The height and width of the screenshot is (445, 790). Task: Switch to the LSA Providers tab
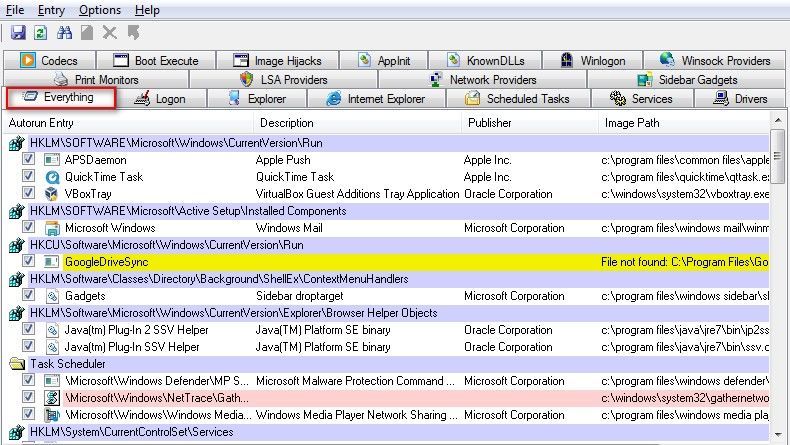pyautogui.click(x=284, y=80)
